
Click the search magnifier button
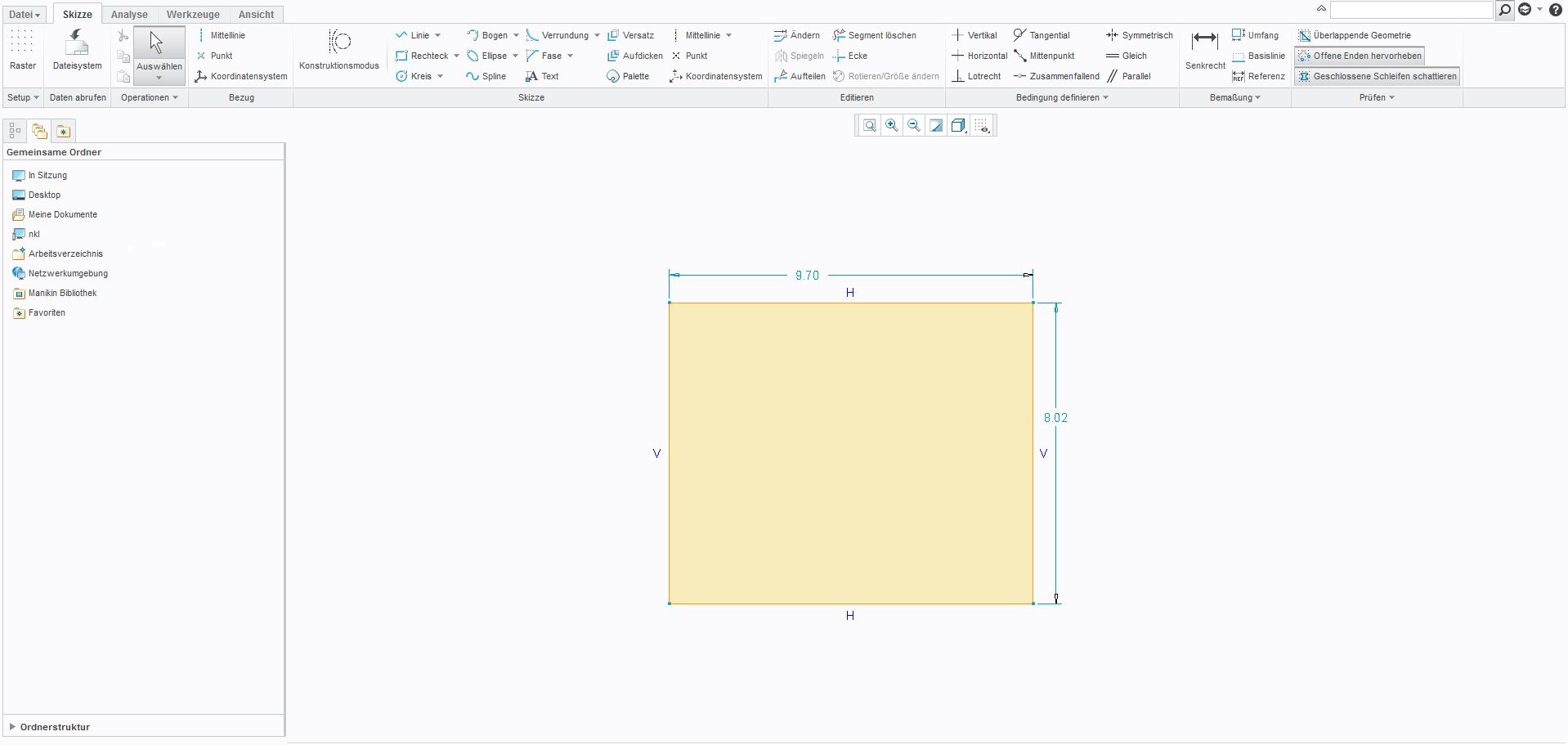click(x=1504, y=10)
